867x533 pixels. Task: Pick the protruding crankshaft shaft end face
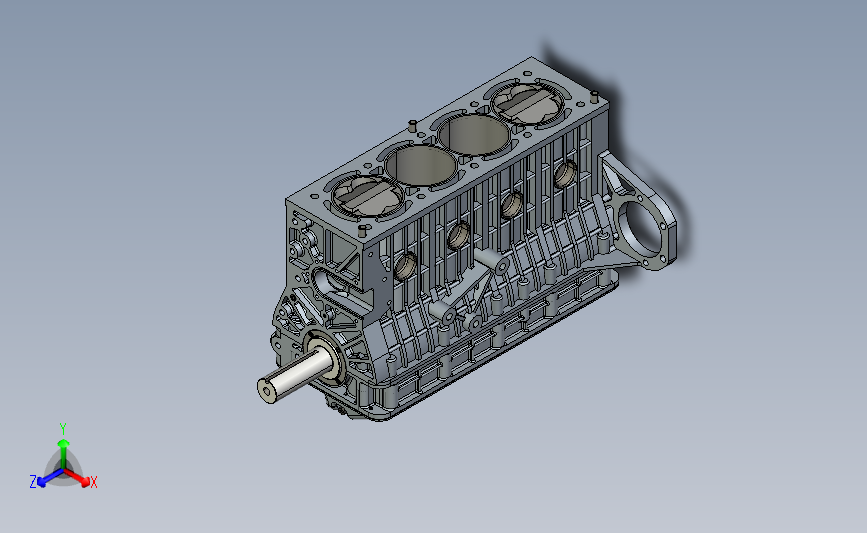[268, 391]
